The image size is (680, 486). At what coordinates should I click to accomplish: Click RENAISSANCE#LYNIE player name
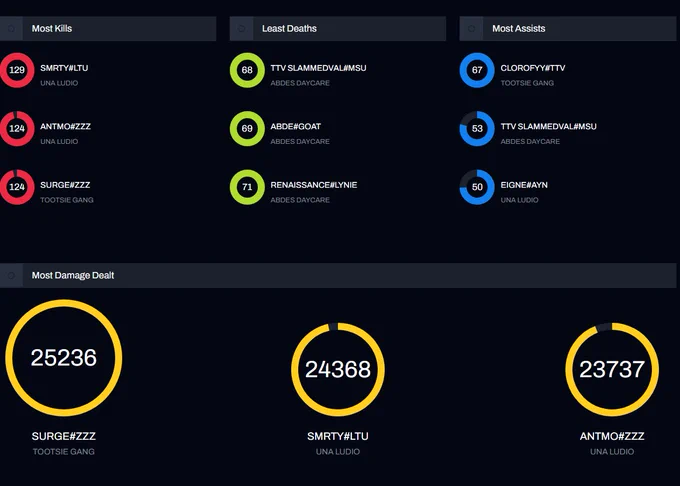(x=314, y=185)
